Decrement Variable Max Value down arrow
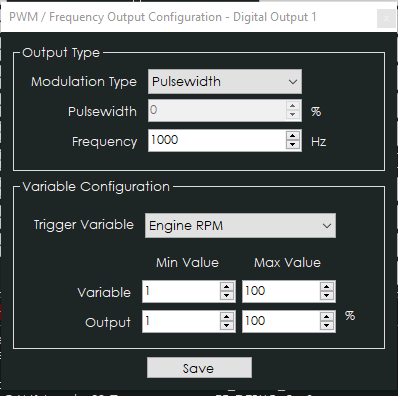The height and width of the screenshot is (396, 398). point(327,296)
